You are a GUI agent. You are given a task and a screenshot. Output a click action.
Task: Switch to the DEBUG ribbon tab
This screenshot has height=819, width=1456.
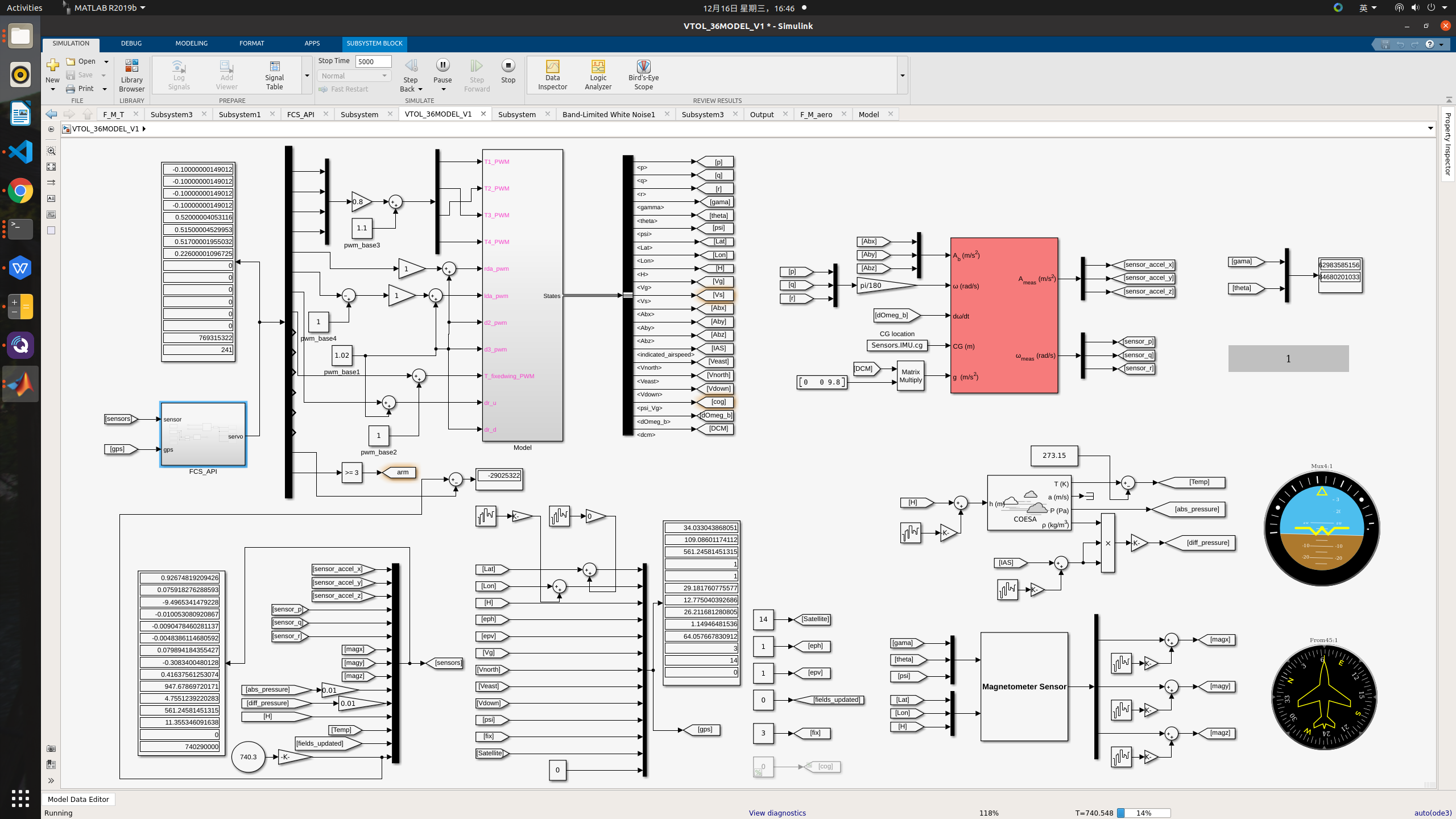point(131,43)
